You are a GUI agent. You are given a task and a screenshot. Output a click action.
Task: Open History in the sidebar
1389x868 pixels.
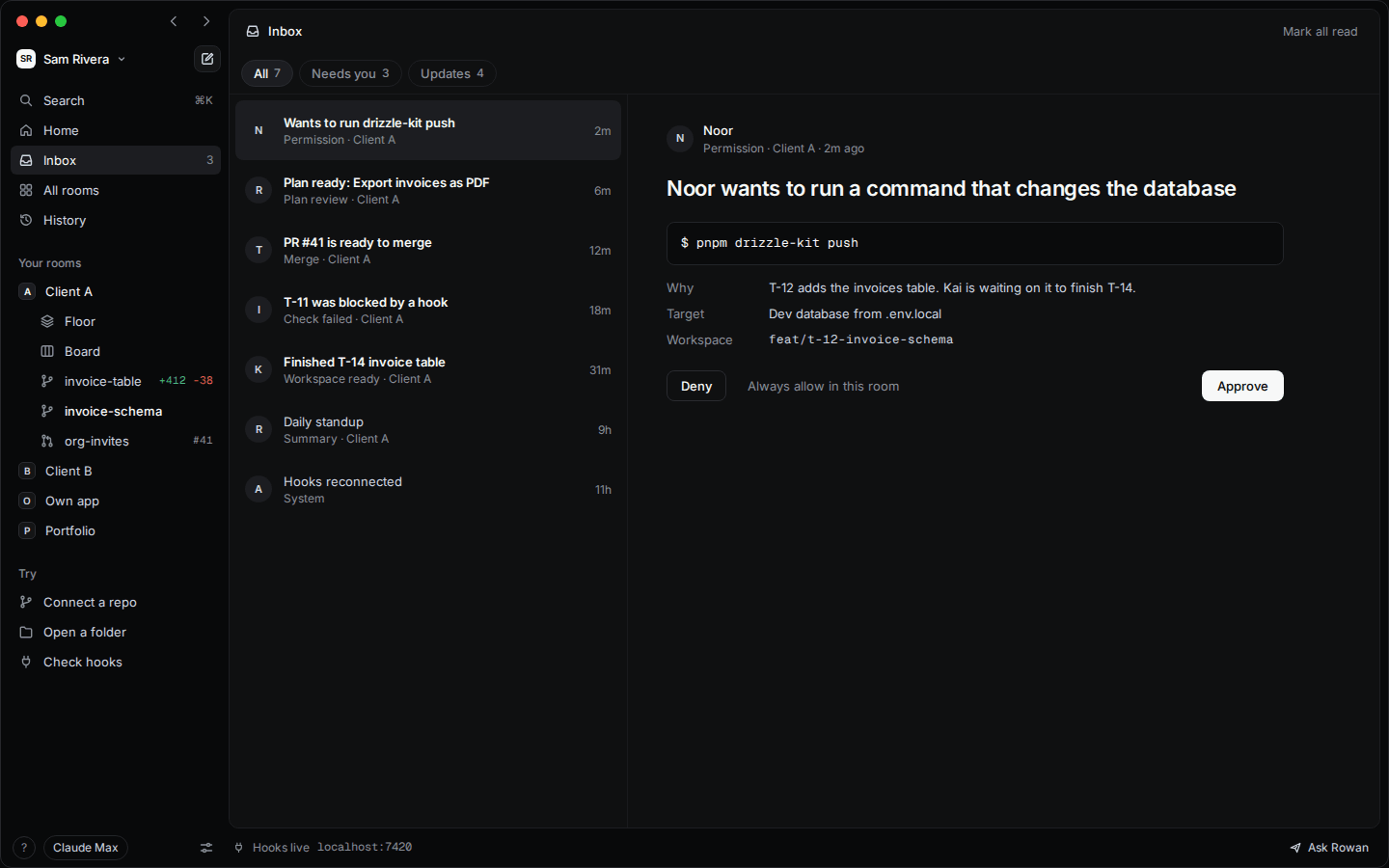point(116,220)
